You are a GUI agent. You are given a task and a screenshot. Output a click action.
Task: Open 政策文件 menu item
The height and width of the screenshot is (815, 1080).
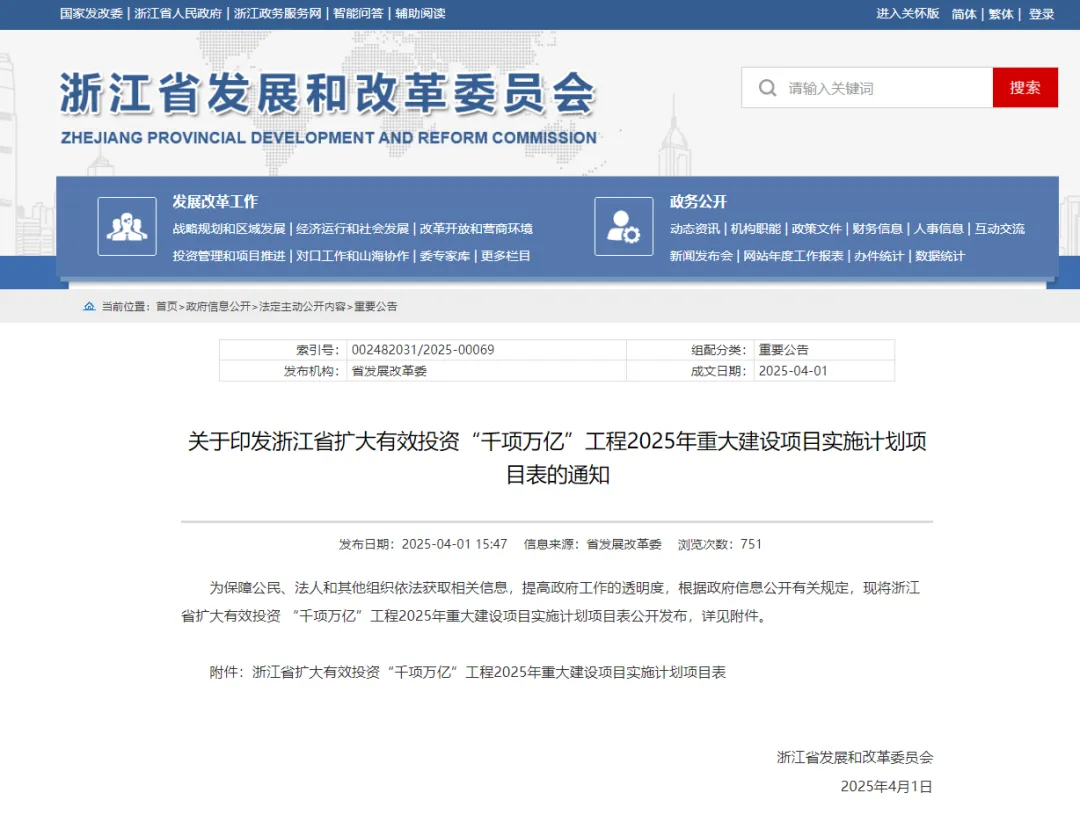pyautogui.click(x=816, y=229)
